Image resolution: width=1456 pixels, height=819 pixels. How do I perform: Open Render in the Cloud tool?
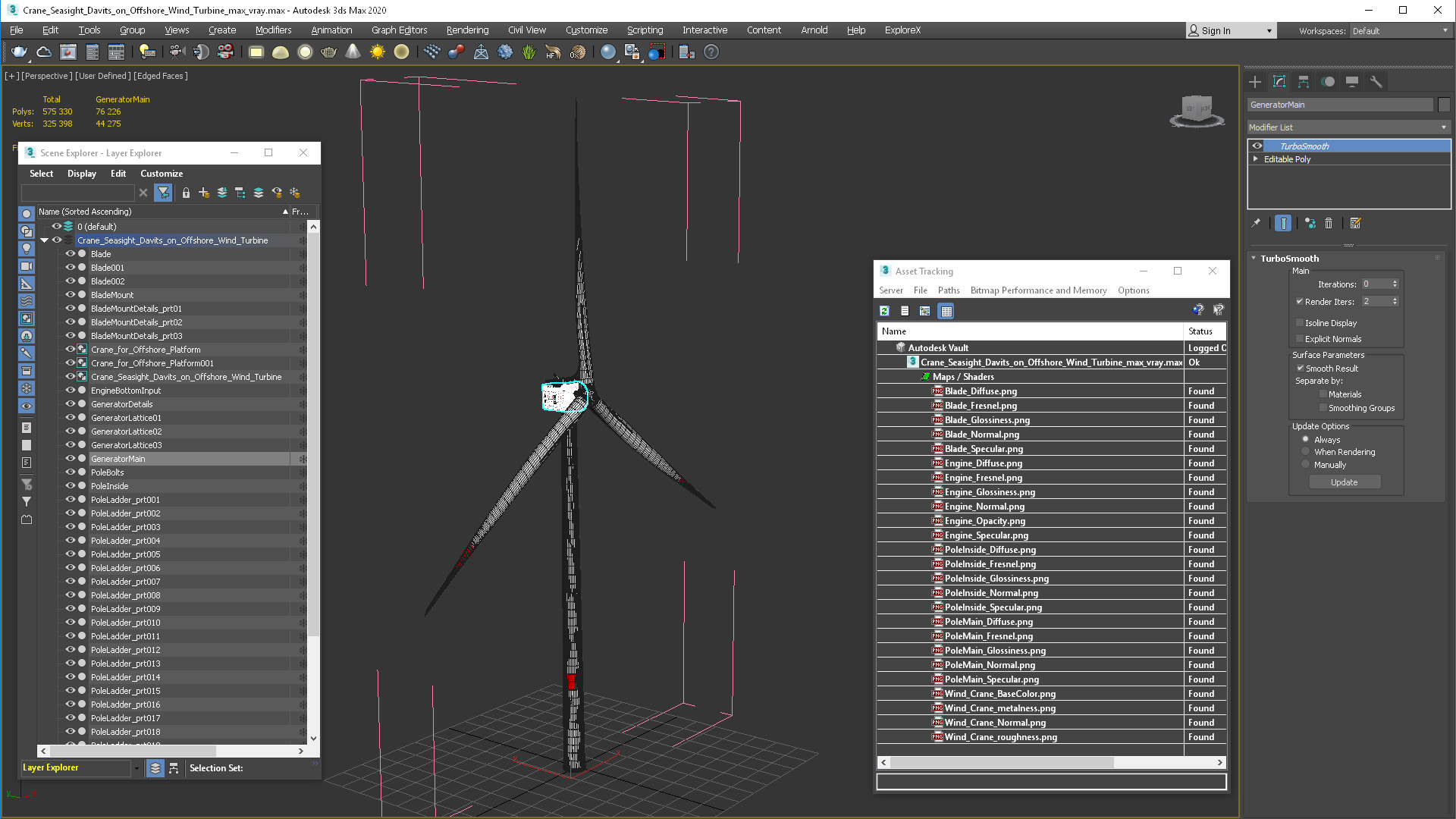point(44,52)
